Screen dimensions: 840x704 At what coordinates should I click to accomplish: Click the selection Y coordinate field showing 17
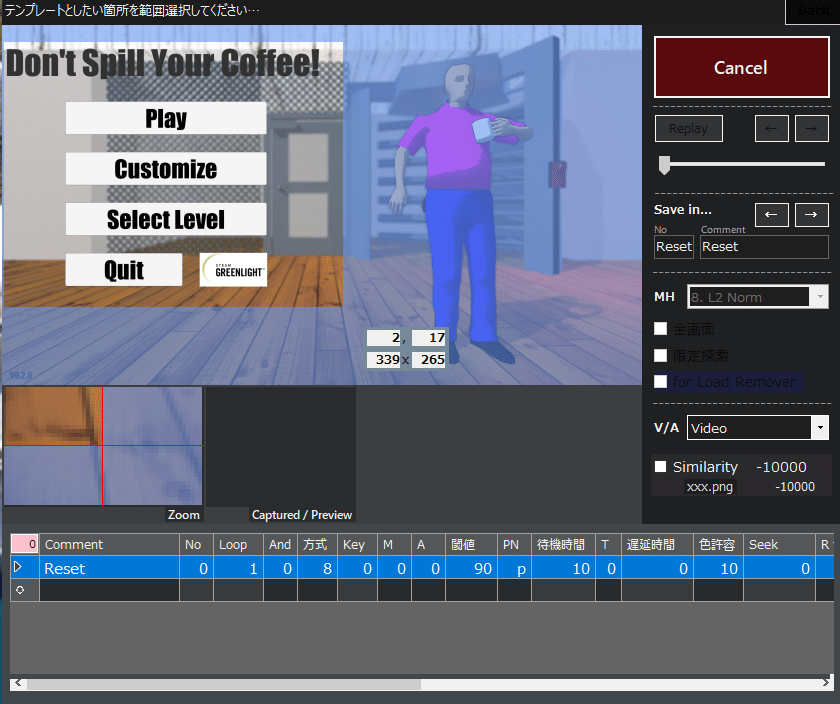tap(429, 338)
